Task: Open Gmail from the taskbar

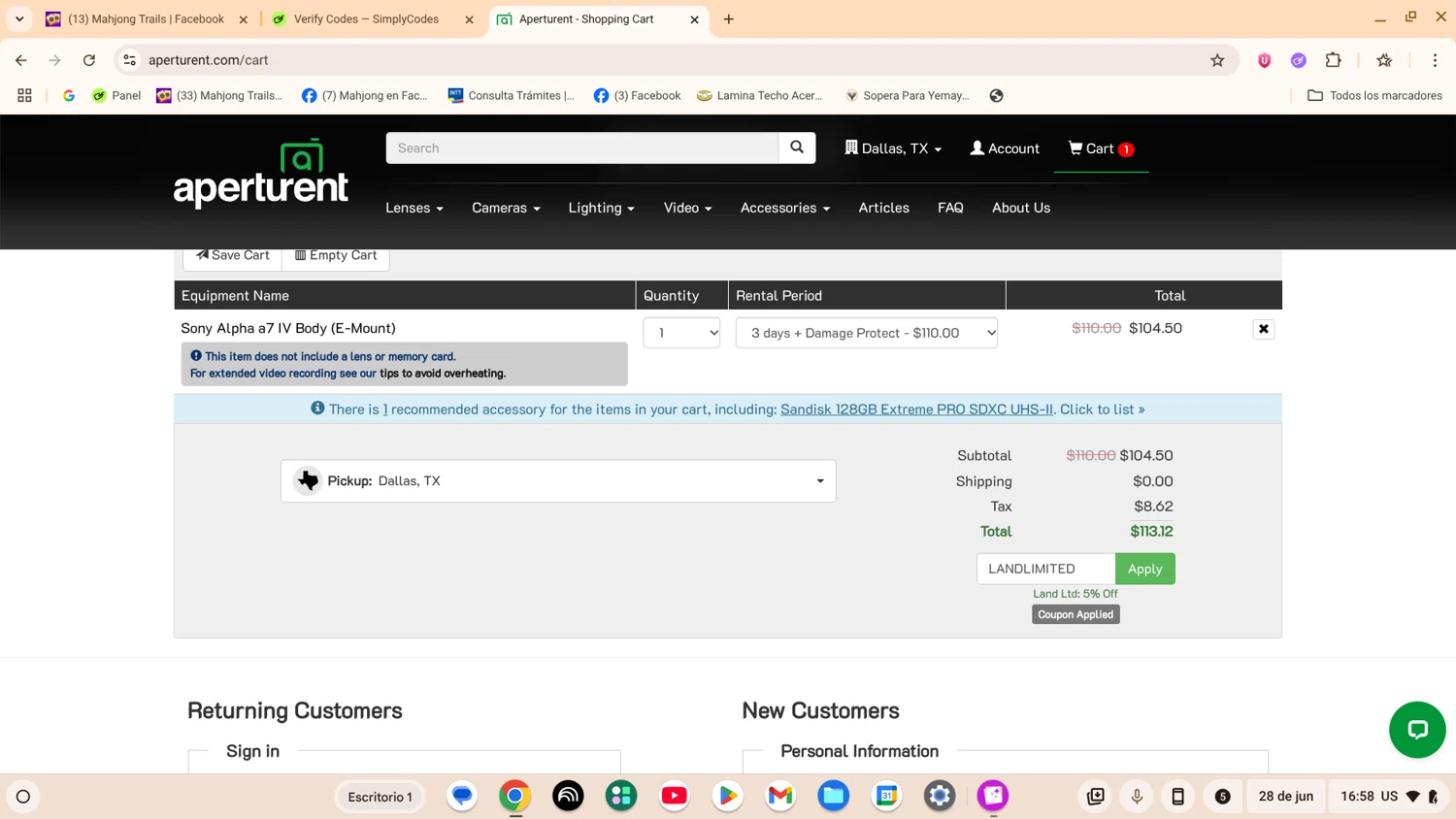Action: click(x=780, y=796)
